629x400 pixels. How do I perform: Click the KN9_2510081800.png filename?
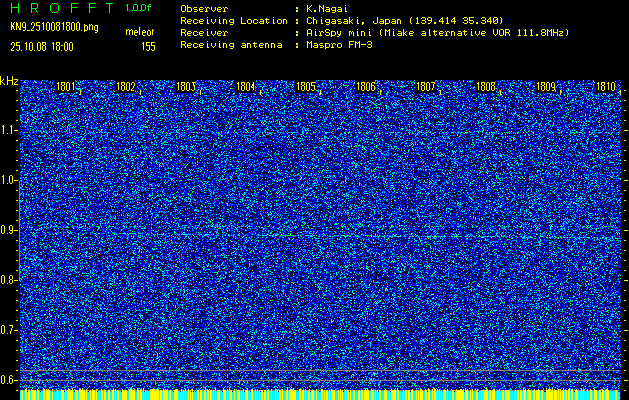[54, 27]
